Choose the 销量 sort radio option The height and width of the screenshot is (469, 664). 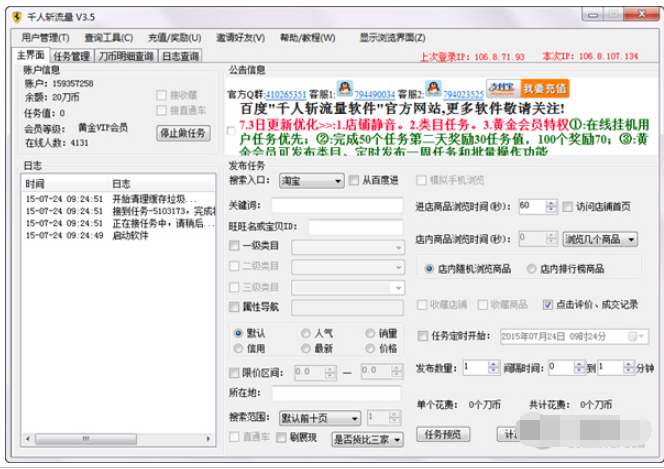[x=370, y=333]
